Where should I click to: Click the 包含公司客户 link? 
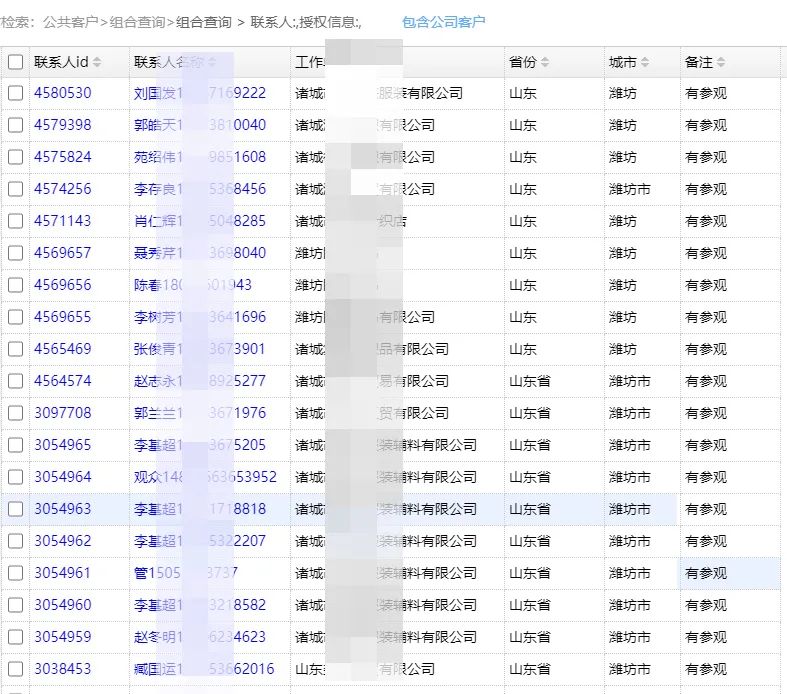(443, 21)
